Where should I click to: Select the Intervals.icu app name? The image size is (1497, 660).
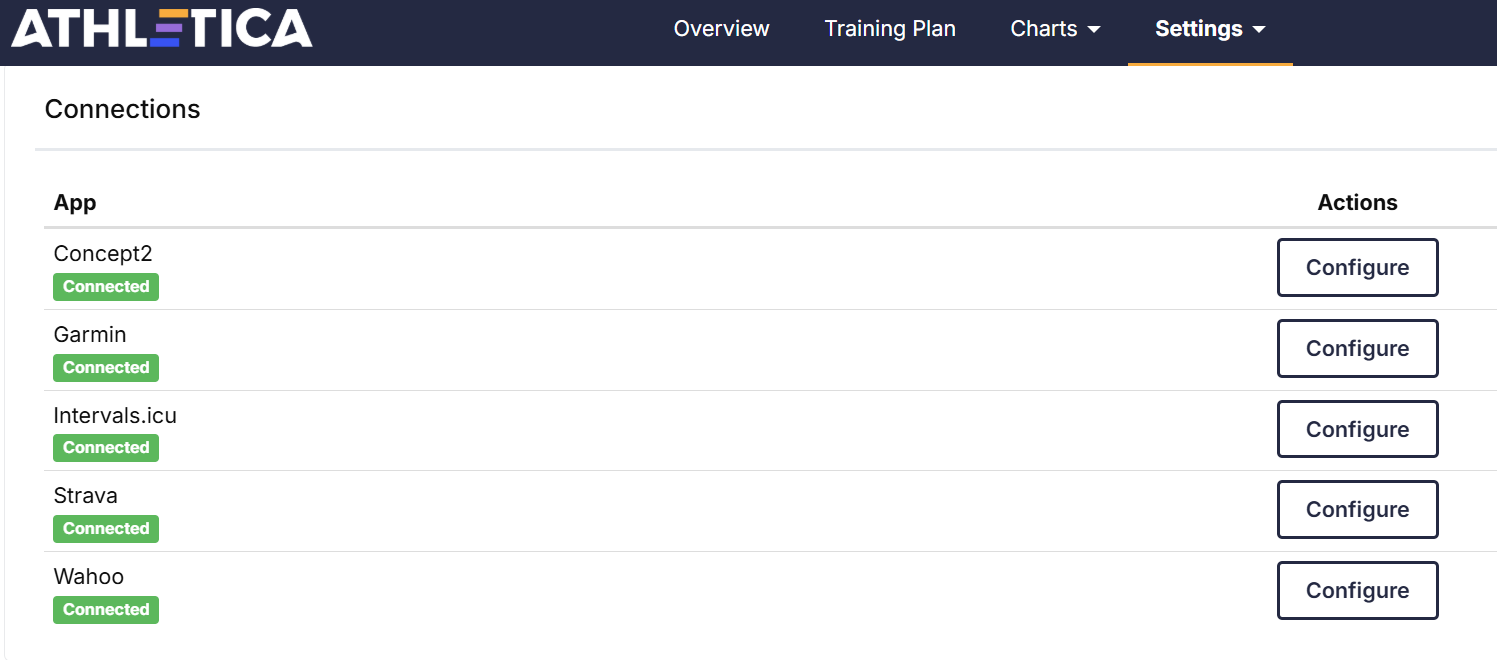tap(115, 415)
